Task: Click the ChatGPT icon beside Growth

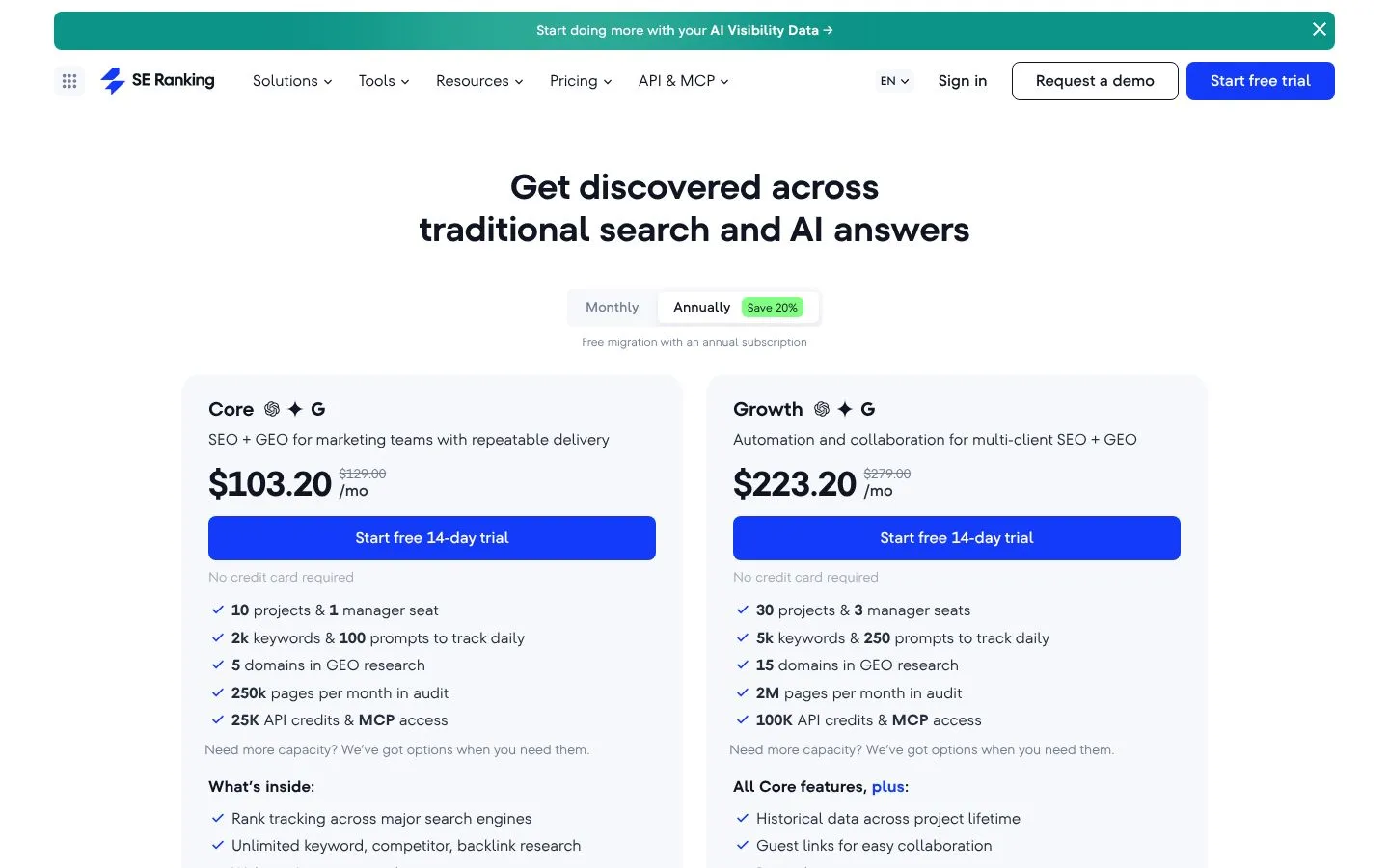Action: coord(822,409)
